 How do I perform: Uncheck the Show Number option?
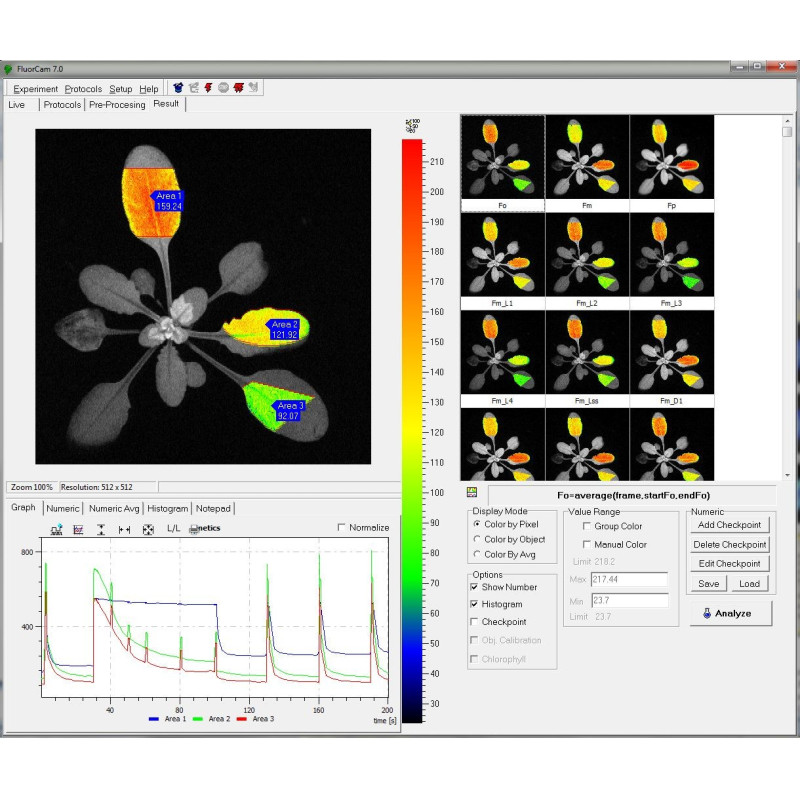(475, 587)
